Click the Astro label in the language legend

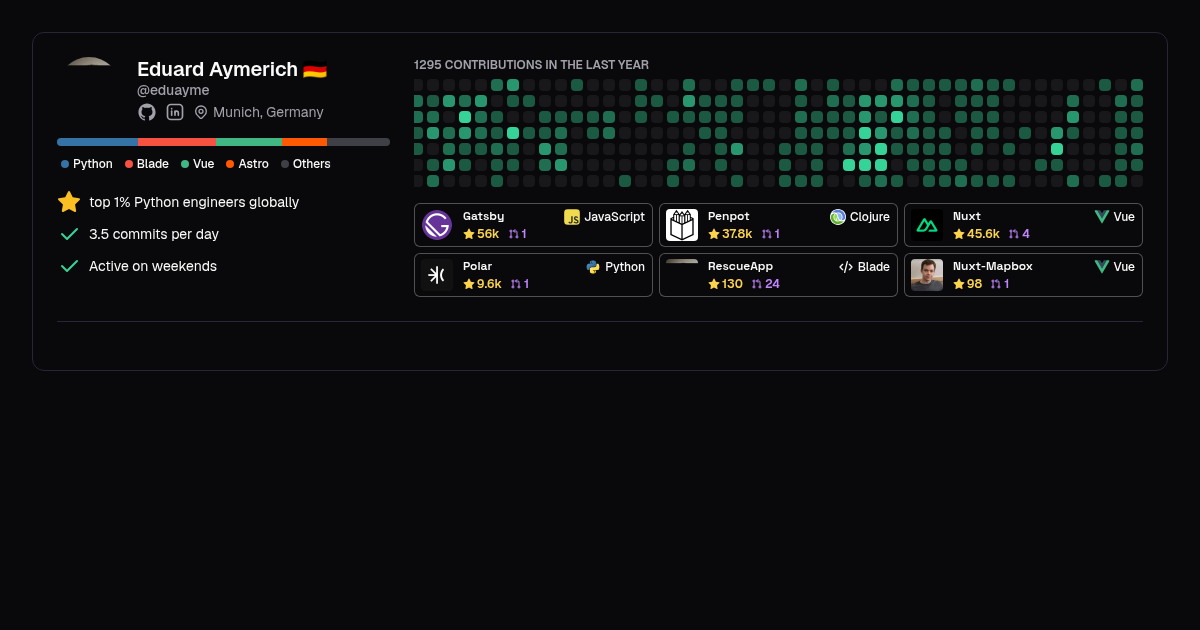click(x=254, y=164)
